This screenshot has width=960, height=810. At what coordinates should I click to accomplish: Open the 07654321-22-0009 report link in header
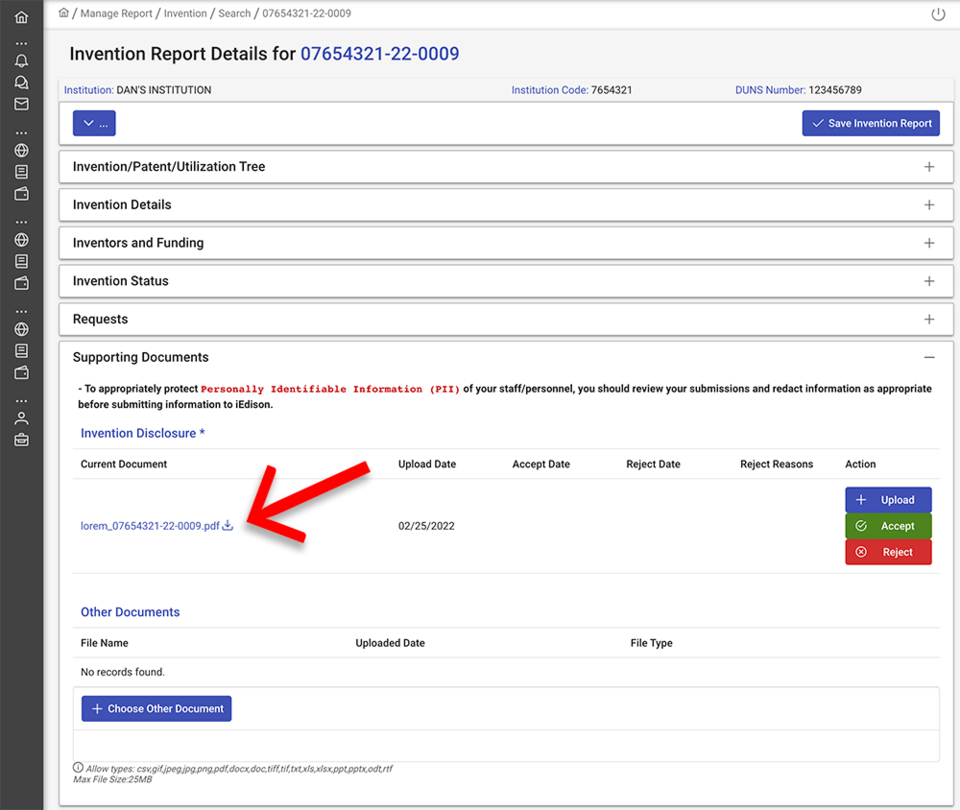pyautogui.click(x=378, y=53)
